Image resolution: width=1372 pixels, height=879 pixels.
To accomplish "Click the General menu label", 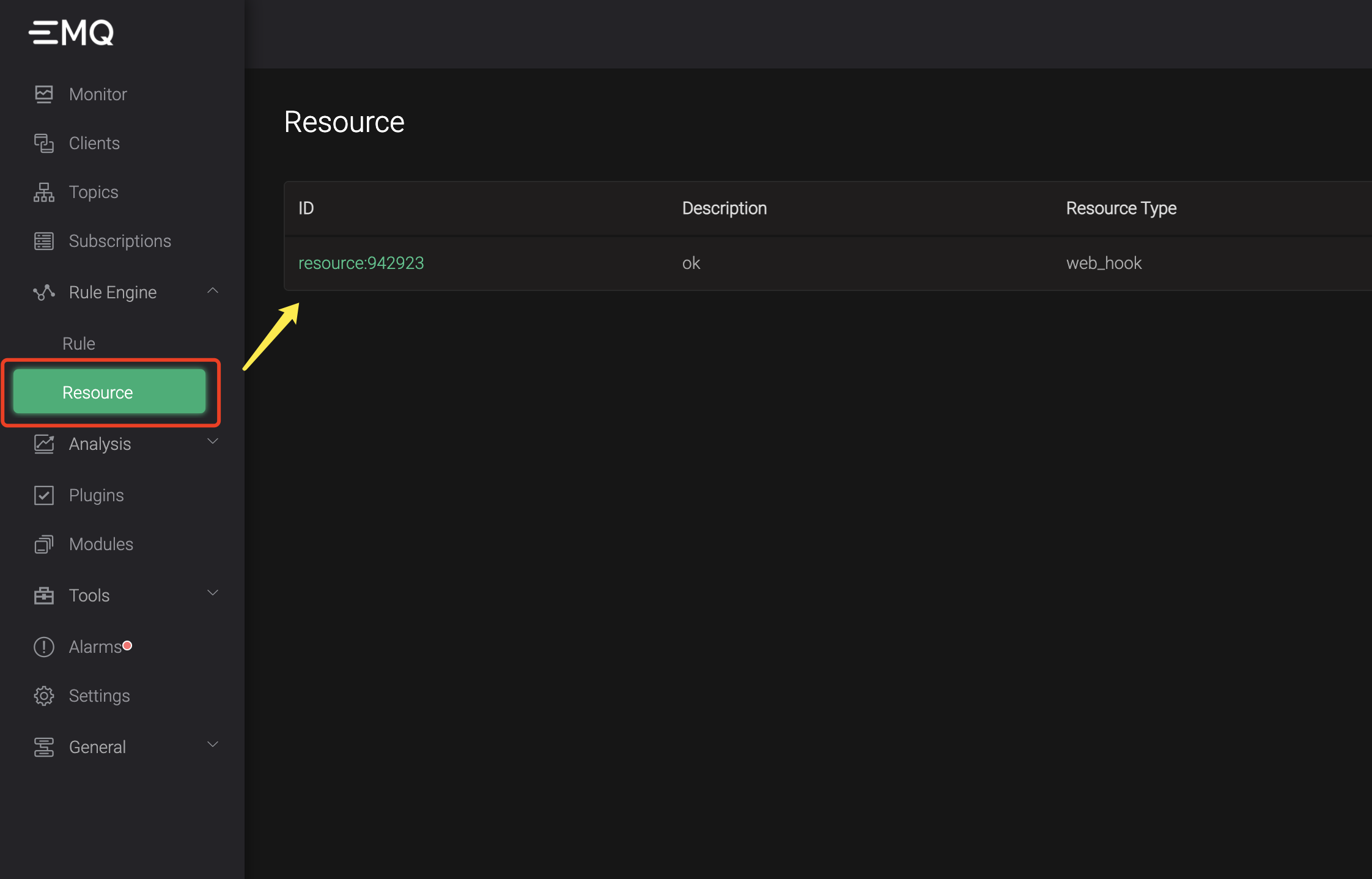I will (98, 747).
